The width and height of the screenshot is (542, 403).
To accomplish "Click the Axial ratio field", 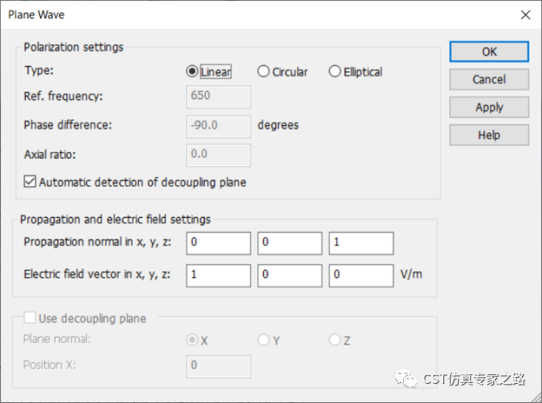I will pyautogui.click(x=218, y=155).
